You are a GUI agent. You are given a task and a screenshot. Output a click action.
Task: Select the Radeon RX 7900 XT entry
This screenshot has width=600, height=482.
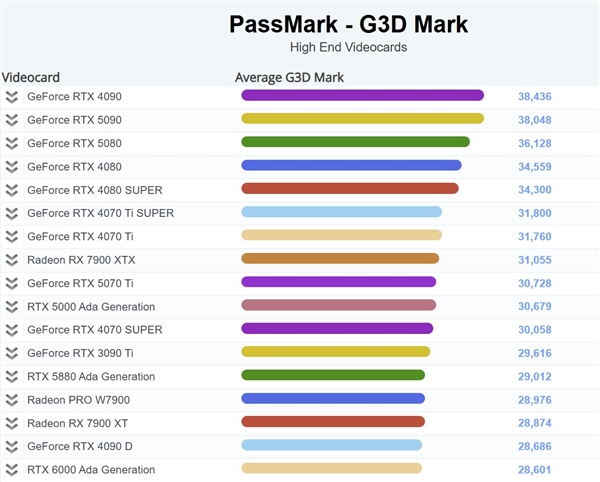(79, 423)
